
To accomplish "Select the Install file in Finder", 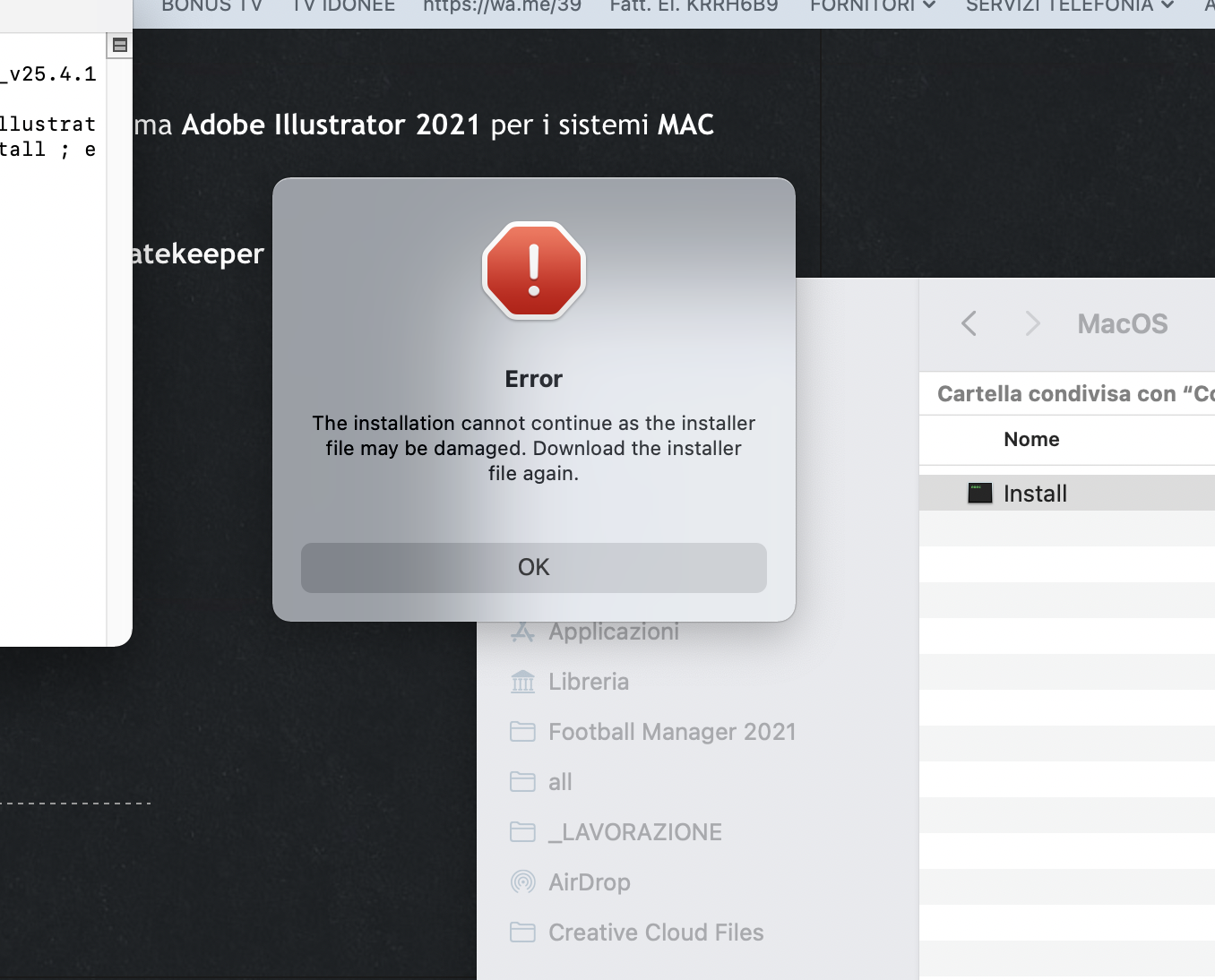I will click(1067, 493).
